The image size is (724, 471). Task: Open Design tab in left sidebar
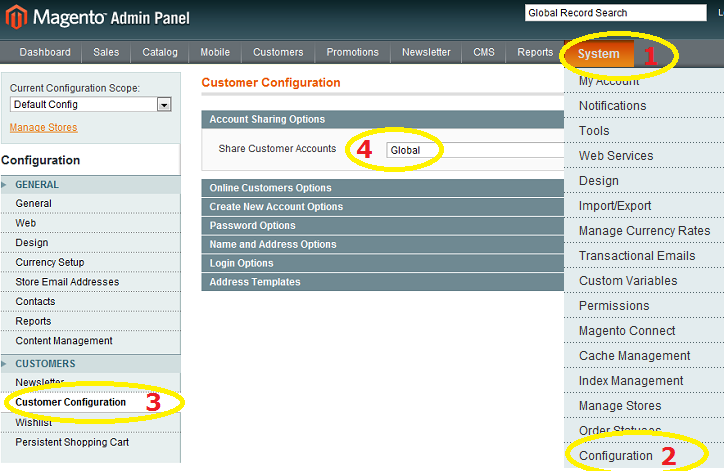(90, 243)
